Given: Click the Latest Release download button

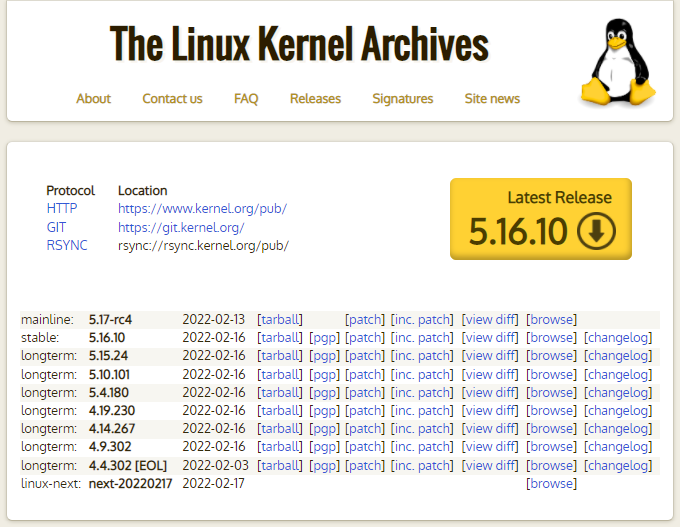Looking at the screenshot, I should (541, 219).
